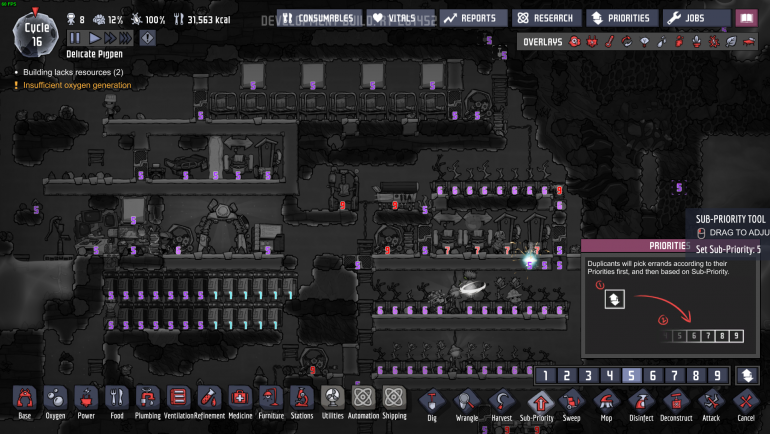Open the Reports screen
This screenshot has height=434, width=770.
(x=473, y=18)
